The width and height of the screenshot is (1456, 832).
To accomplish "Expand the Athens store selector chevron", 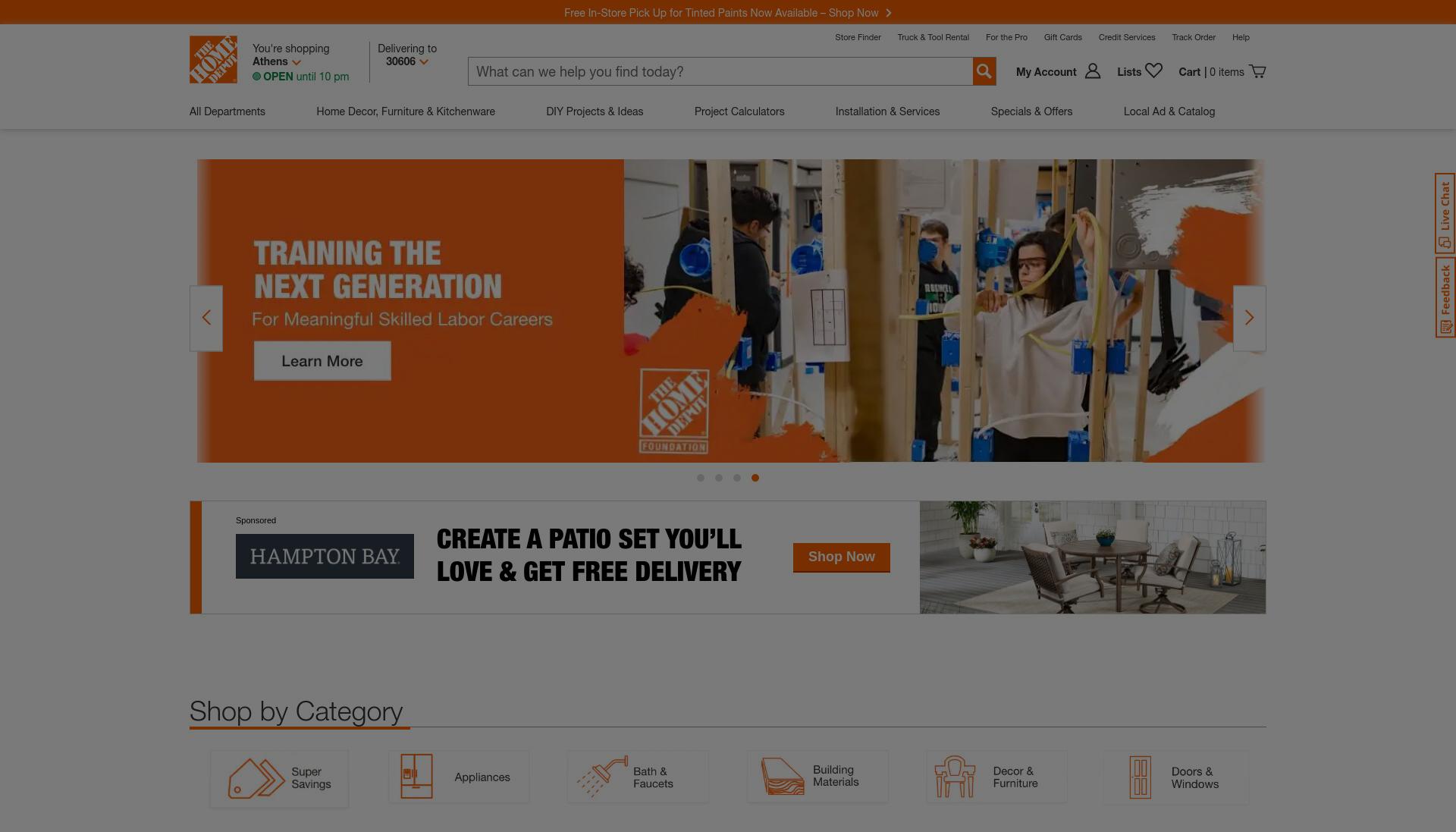I will point(297,62).
